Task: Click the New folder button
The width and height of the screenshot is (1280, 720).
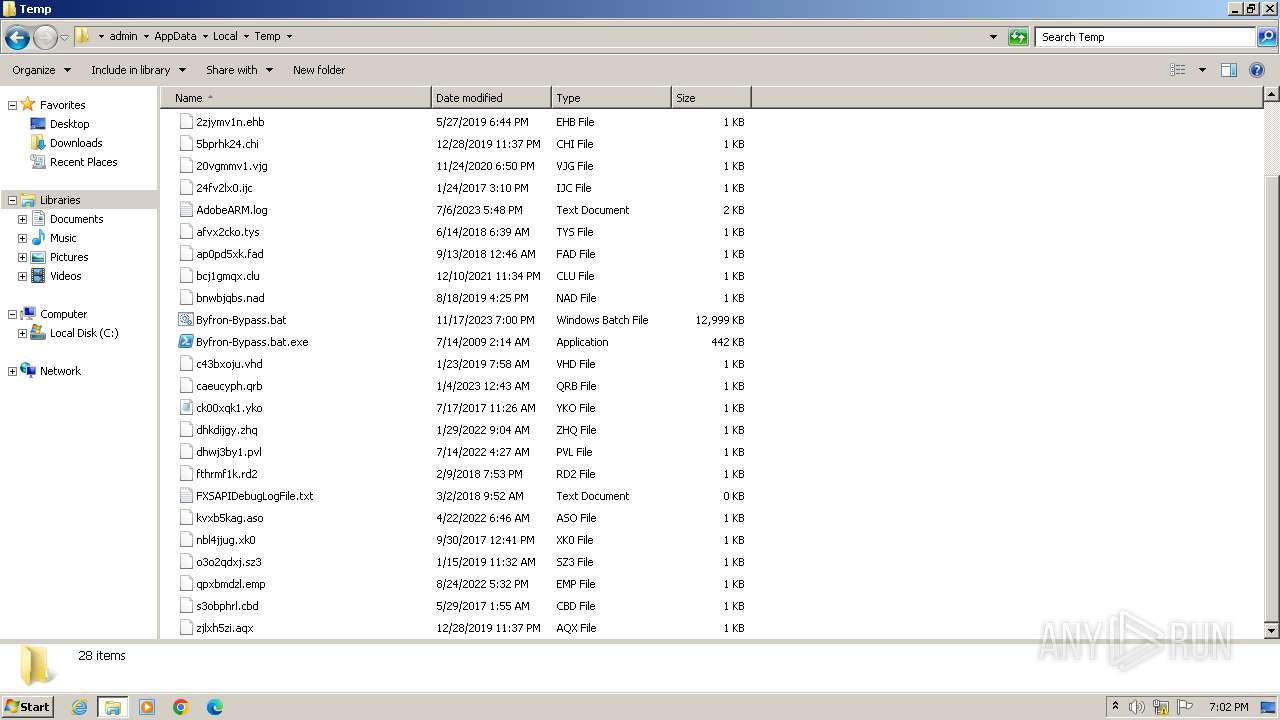Action: (319, 70)
